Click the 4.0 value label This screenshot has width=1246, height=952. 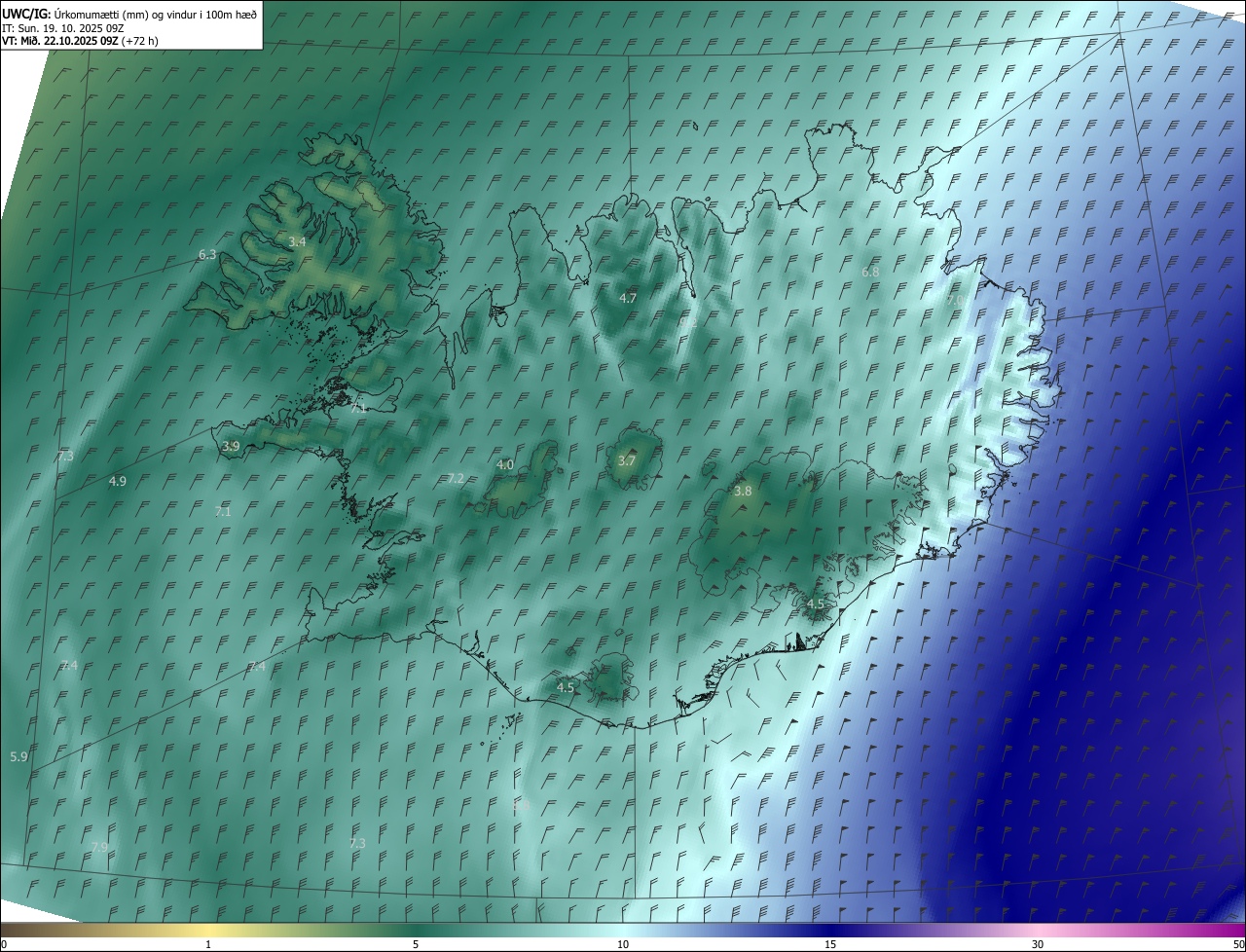505,465
